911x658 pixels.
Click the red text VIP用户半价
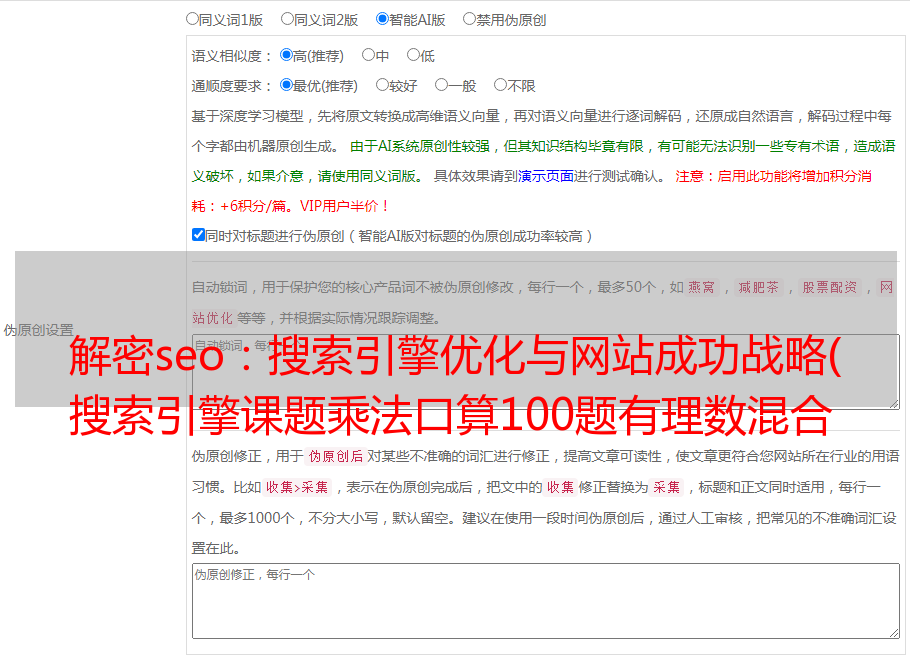click(x=343, y=206)
